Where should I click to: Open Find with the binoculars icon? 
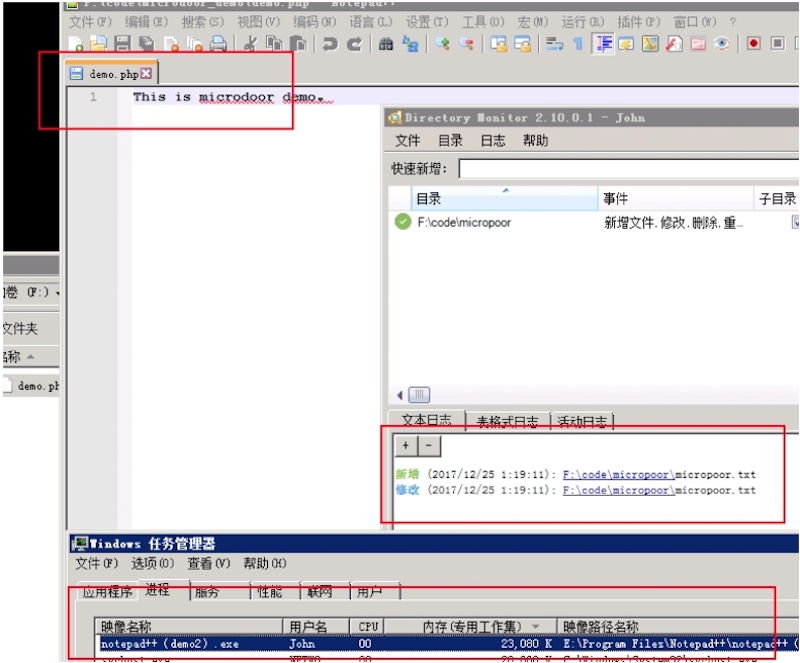point(386,44)
